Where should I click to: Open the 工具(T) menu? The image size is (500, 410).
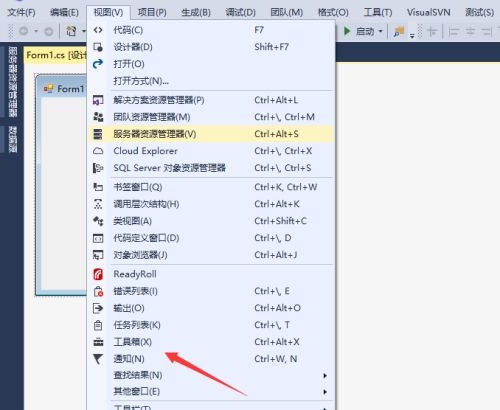tap(378, 13)
